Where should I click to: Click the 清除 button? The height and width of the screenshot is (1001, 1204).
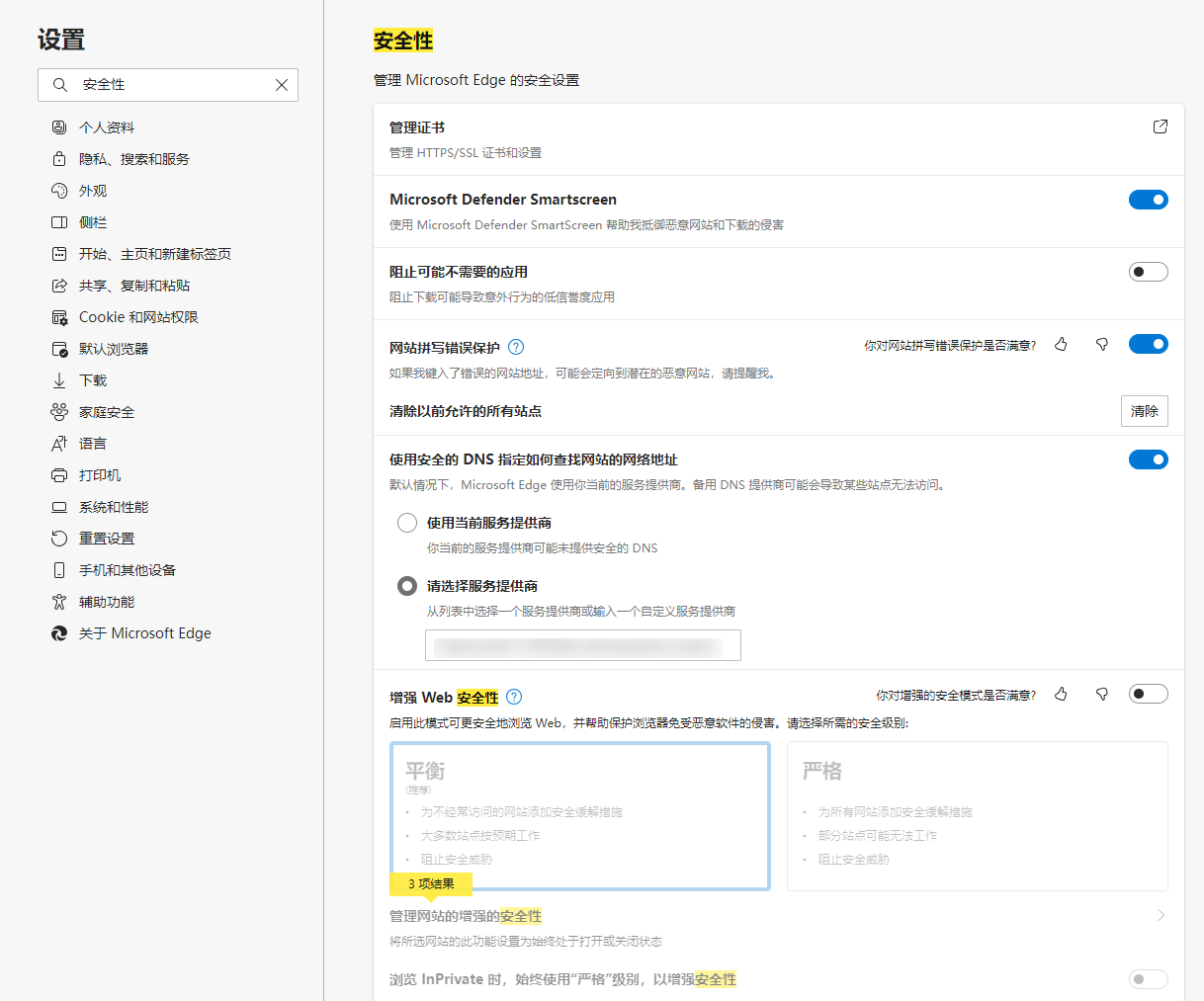coord(1145,411)
